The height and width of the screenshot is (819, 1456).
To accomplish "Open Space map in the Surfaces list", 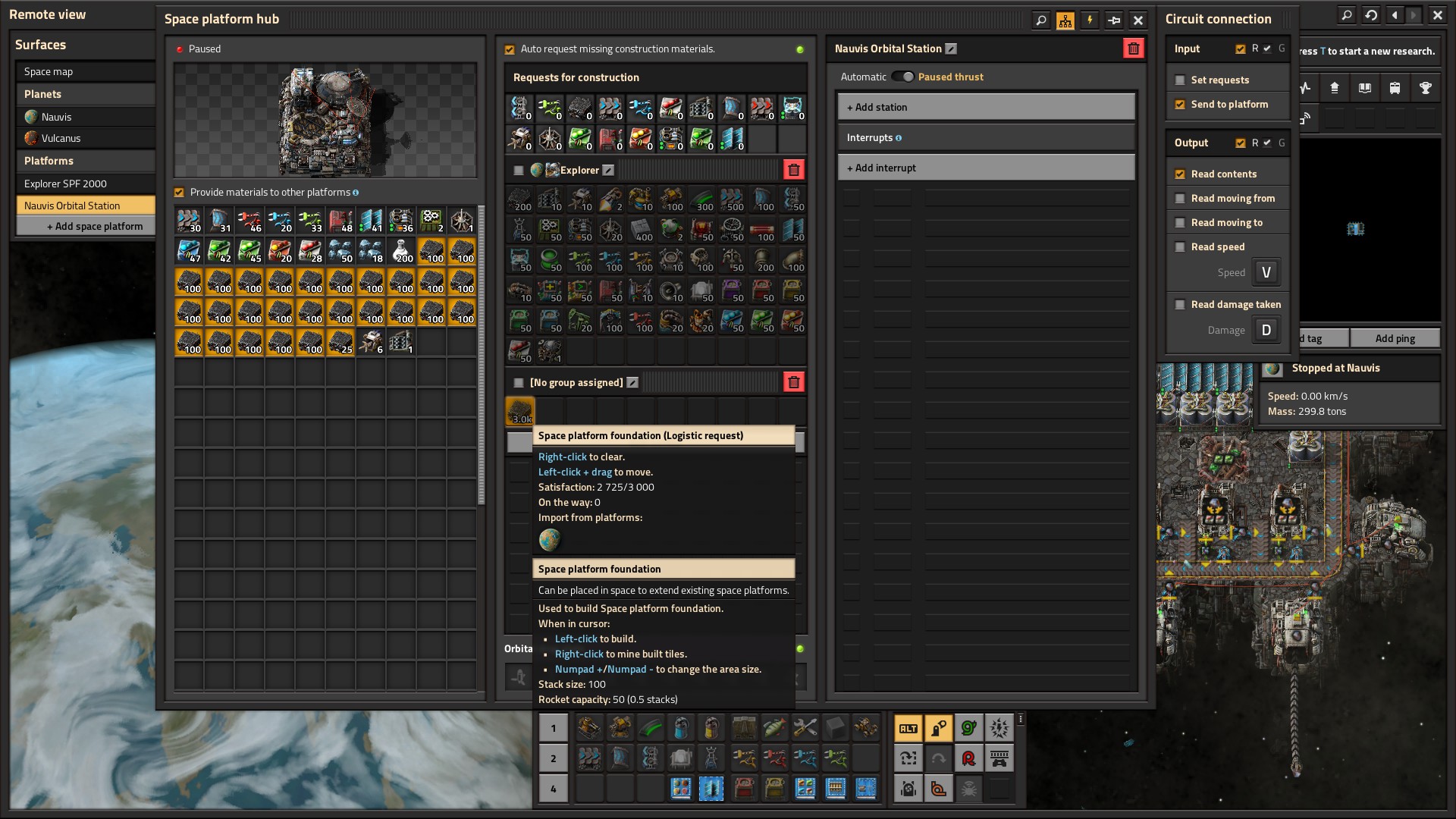I will pyautogui.click(x=86, y=71).
